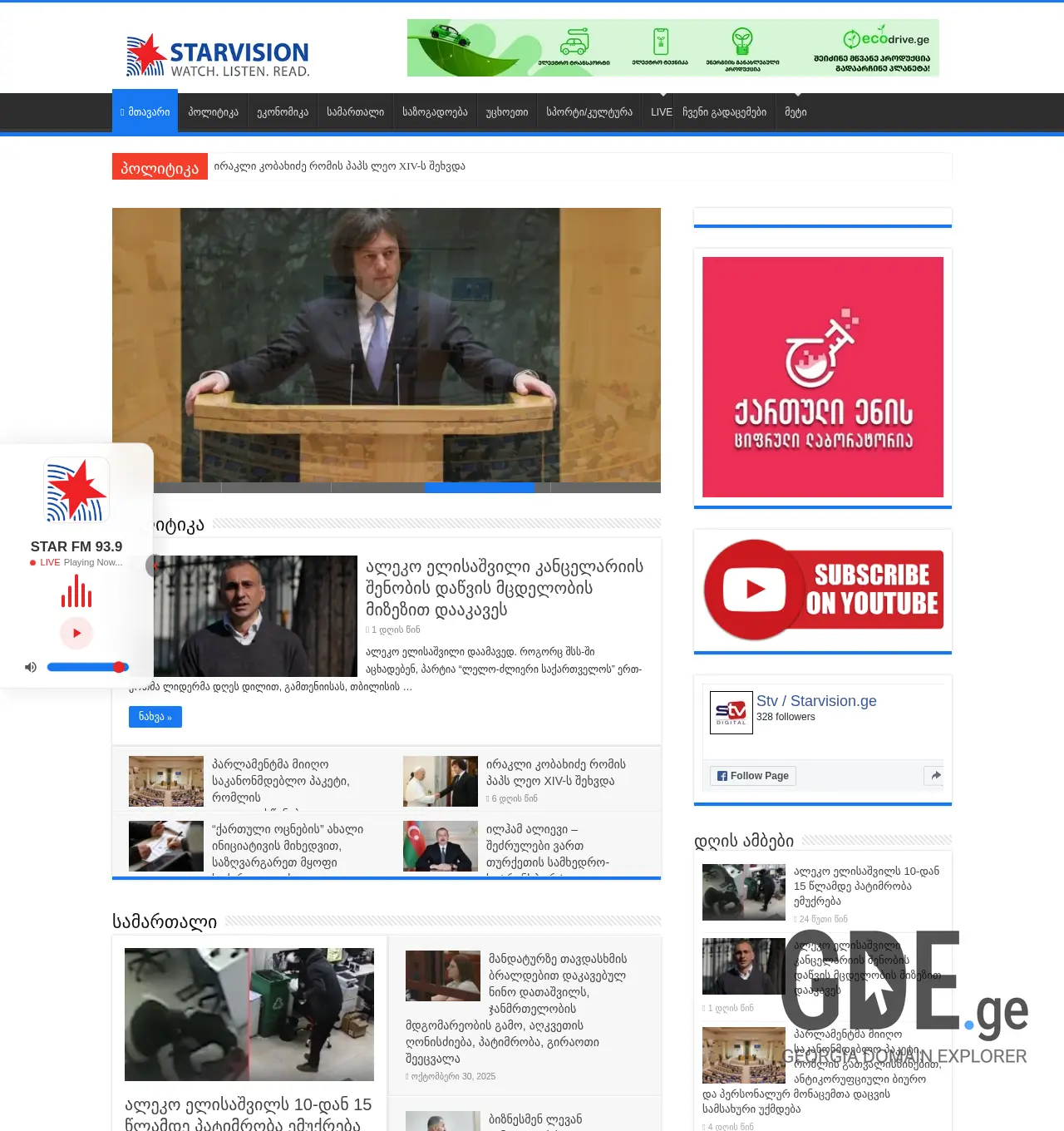The height and width of the screenshot is (1131, 1064).
Task: Adjust the radio player volume slider
Action: pyautogui.click(x=88, y=667)
